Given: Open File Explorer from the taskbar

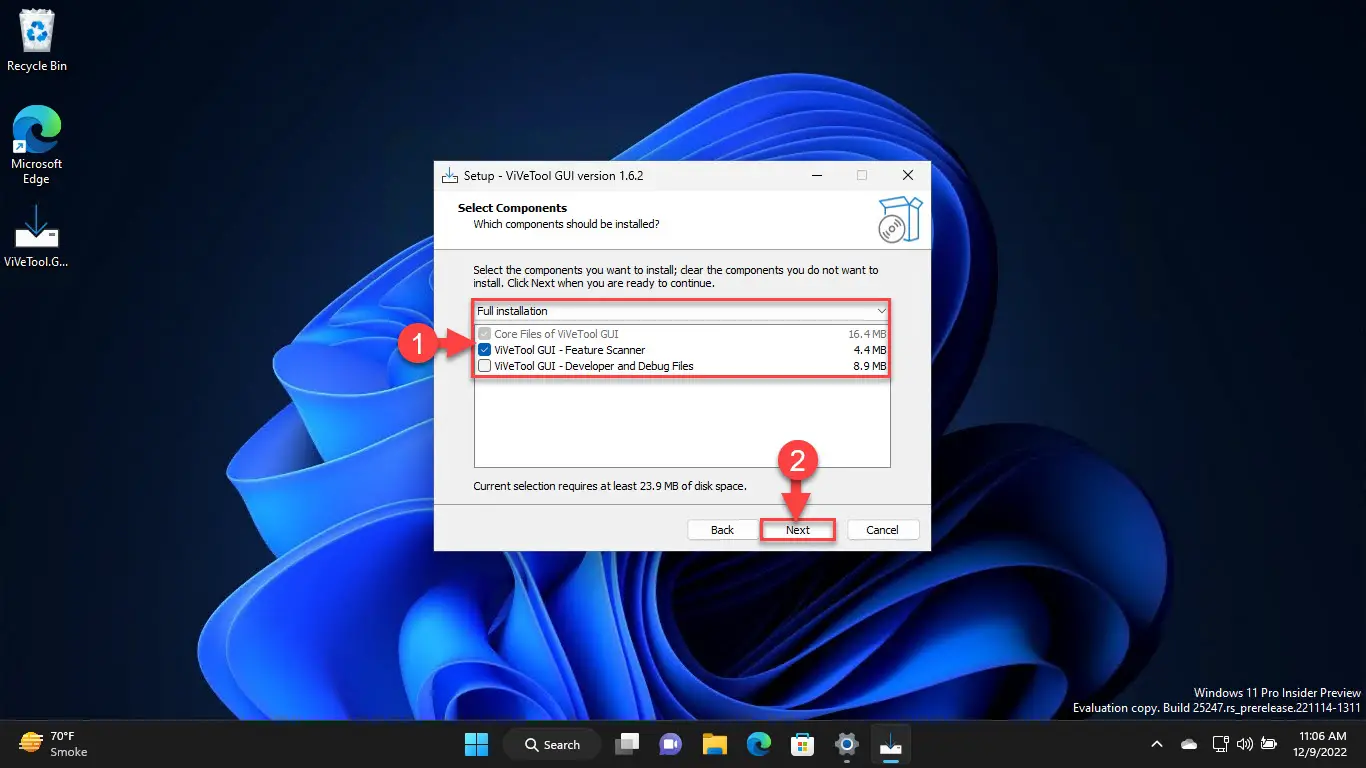Looking at the screenshot, I should coord(714,744).
